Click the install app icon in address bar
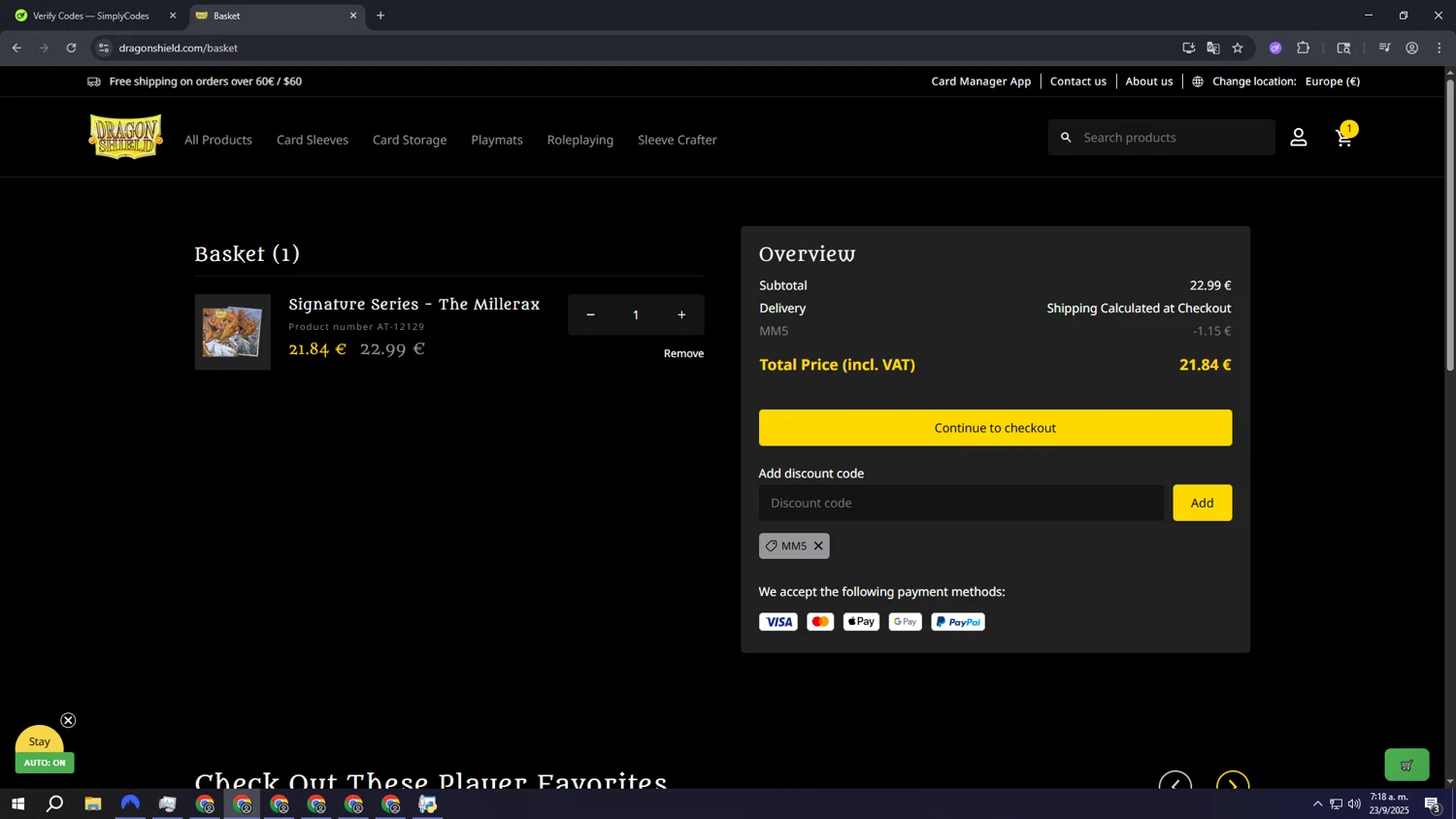Screen dimensions: 1456x819 tap(1188, 48)
